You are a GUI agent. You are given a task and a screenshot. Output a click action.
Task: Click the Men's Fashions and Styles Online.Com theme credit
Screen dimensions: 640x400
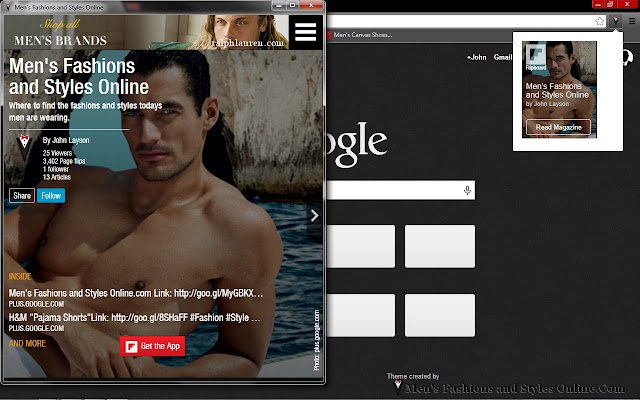click(515, 388)
